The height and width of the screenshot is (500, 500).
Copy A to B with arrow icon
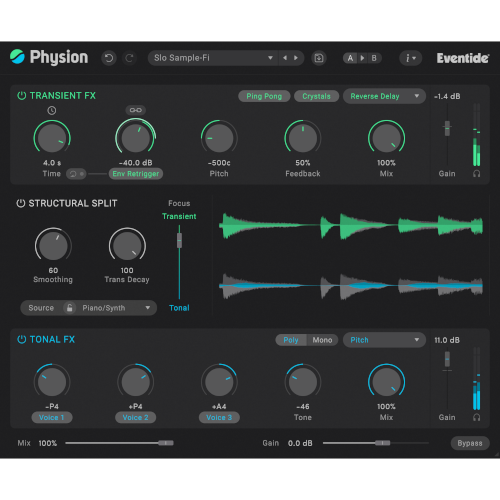[x=362, y=58]
